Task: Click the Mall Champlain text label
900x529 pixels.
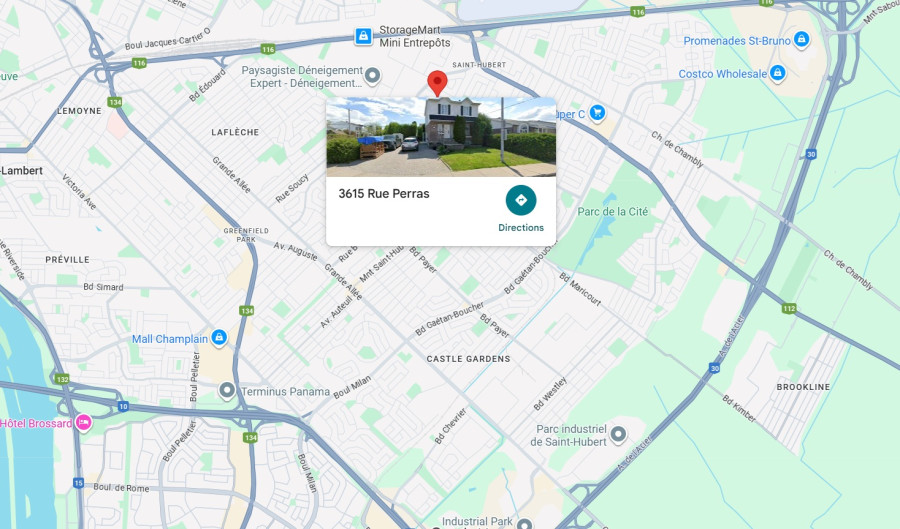Action: pyautogui.click(x=170, y=339)
